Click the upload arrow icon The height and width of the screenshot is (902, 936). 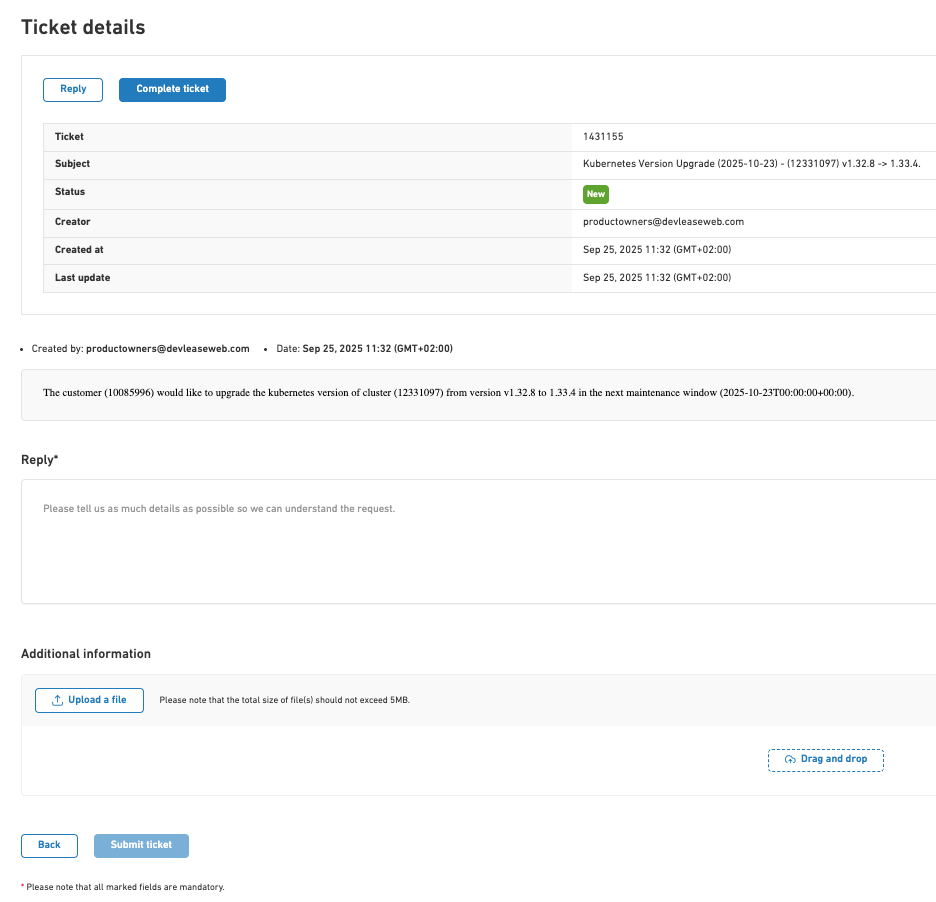[x=57, y=700]
